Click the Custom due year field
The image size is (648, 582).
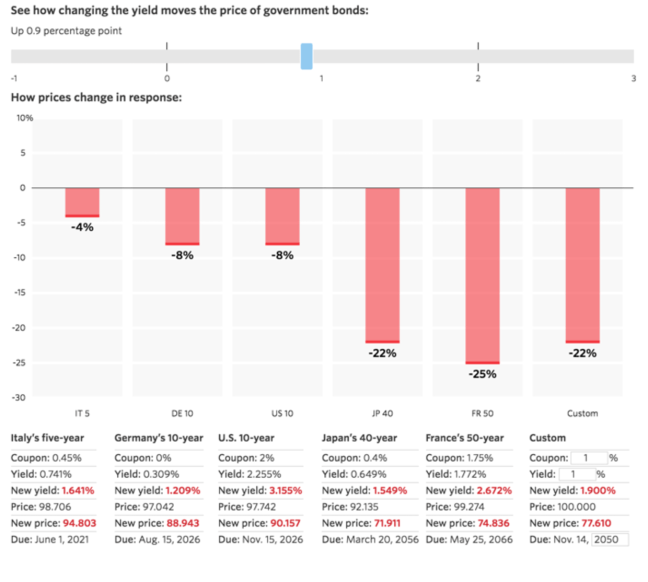tap(609, 539)
